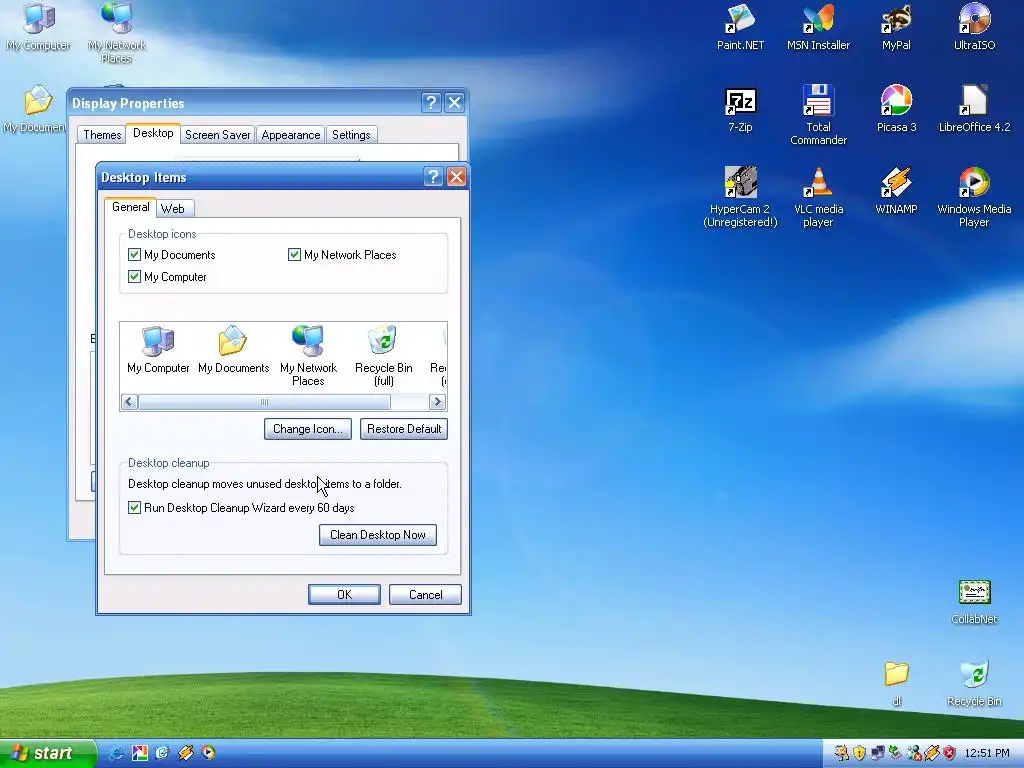
Task: Launch Windows Media Player from Quick Launch
Action: coord(208,753)
